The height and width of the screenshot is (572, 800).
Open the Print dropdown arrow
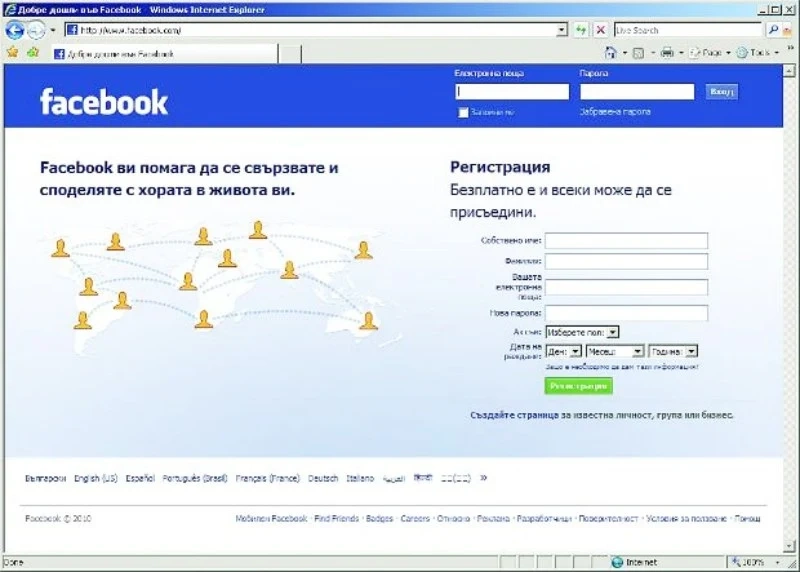coord(681,53)
